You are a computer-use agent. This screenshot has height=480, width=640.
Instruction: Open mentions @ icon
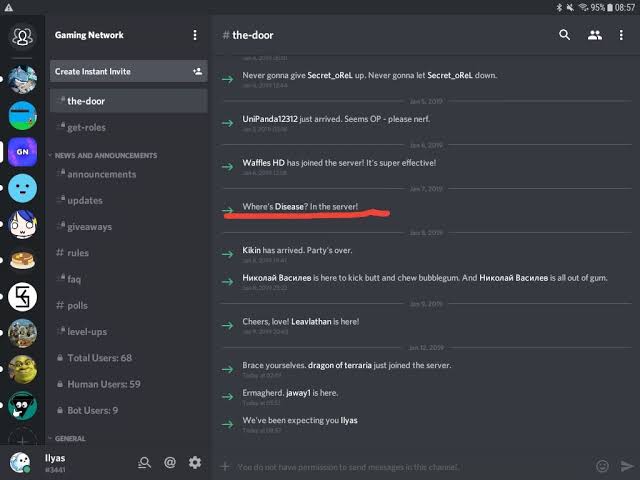(170, 462)
